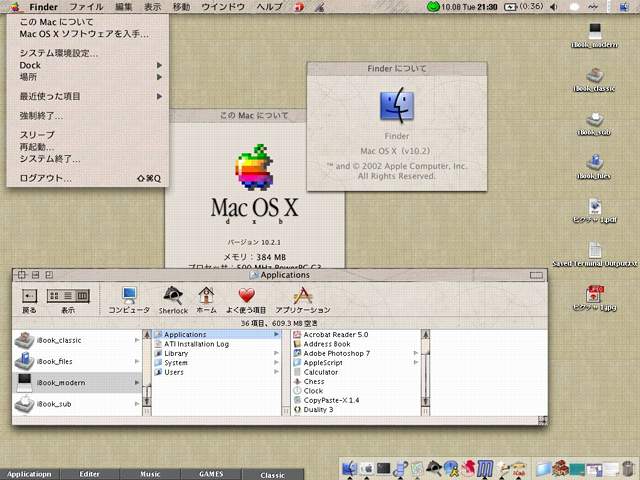Go to ホーム via the house icon
This screenshot has width=640, height=480.
pos(206,300)
